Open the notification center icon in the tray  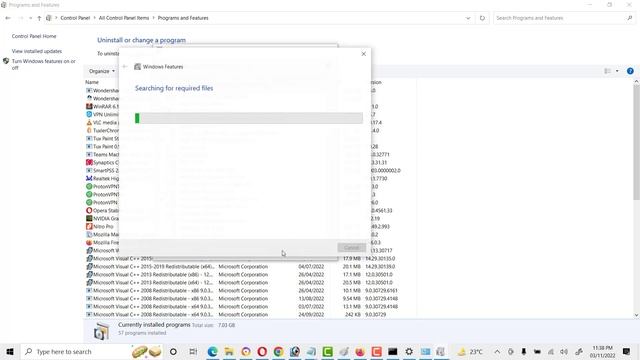(x=627, y=351)
